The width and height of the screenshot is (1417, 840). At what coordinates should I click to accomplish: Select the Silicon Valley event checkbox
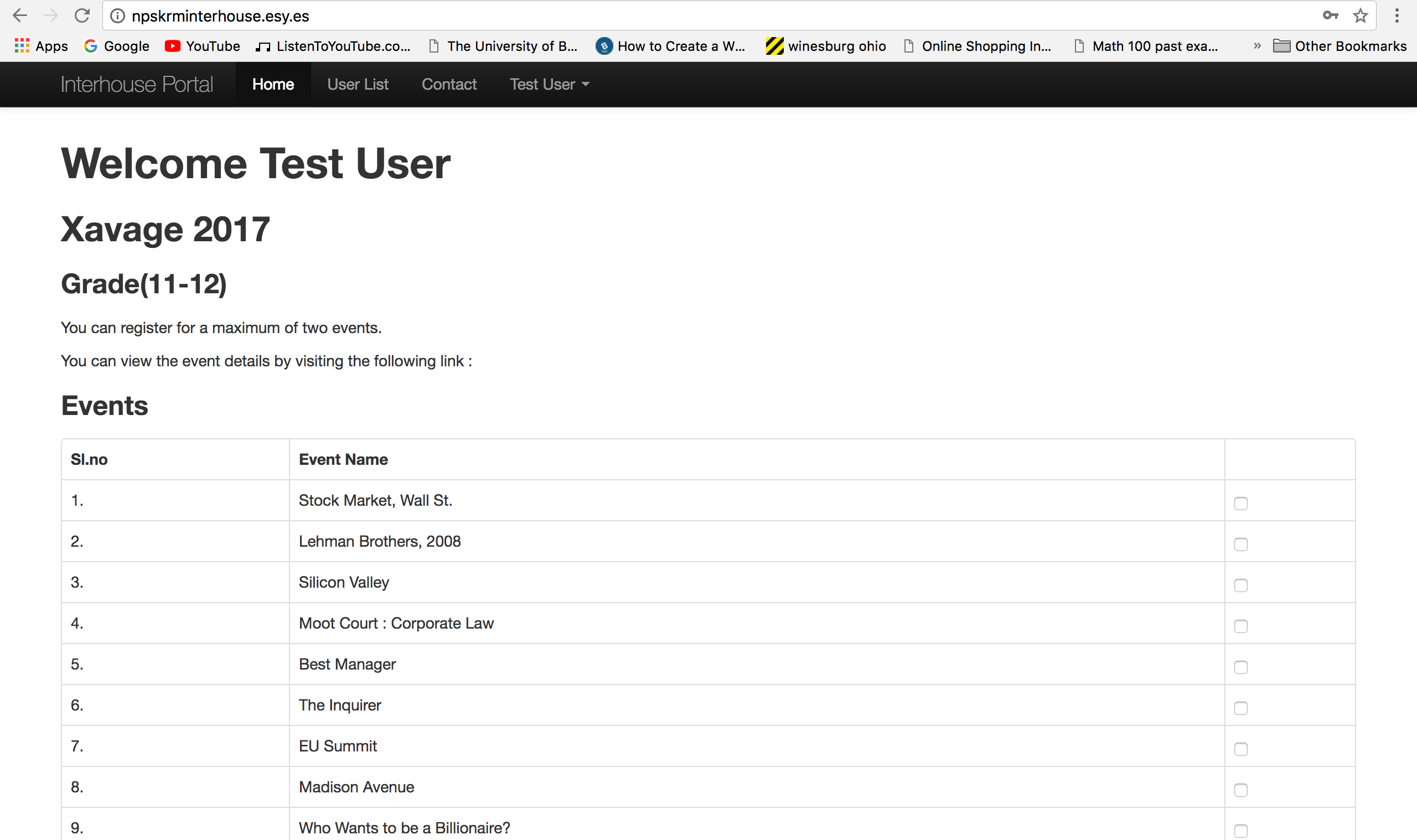coord(1240,585)
